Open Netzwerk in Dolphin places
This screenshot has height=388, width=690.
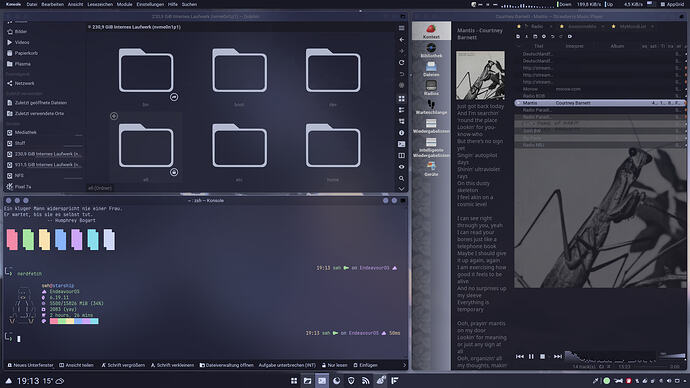tap(20, 83)
